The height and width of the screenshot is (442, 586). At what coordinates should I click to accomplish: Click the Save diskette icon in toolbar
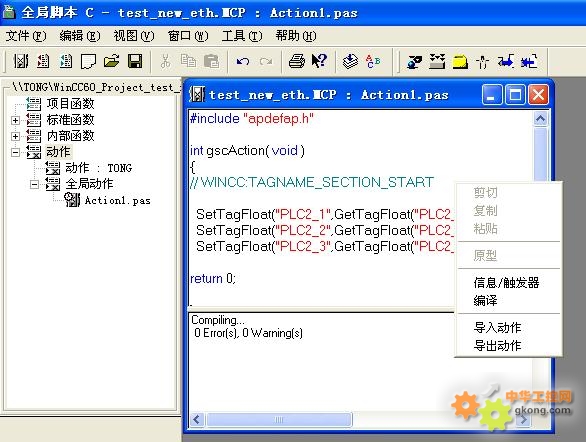[135, 61]
